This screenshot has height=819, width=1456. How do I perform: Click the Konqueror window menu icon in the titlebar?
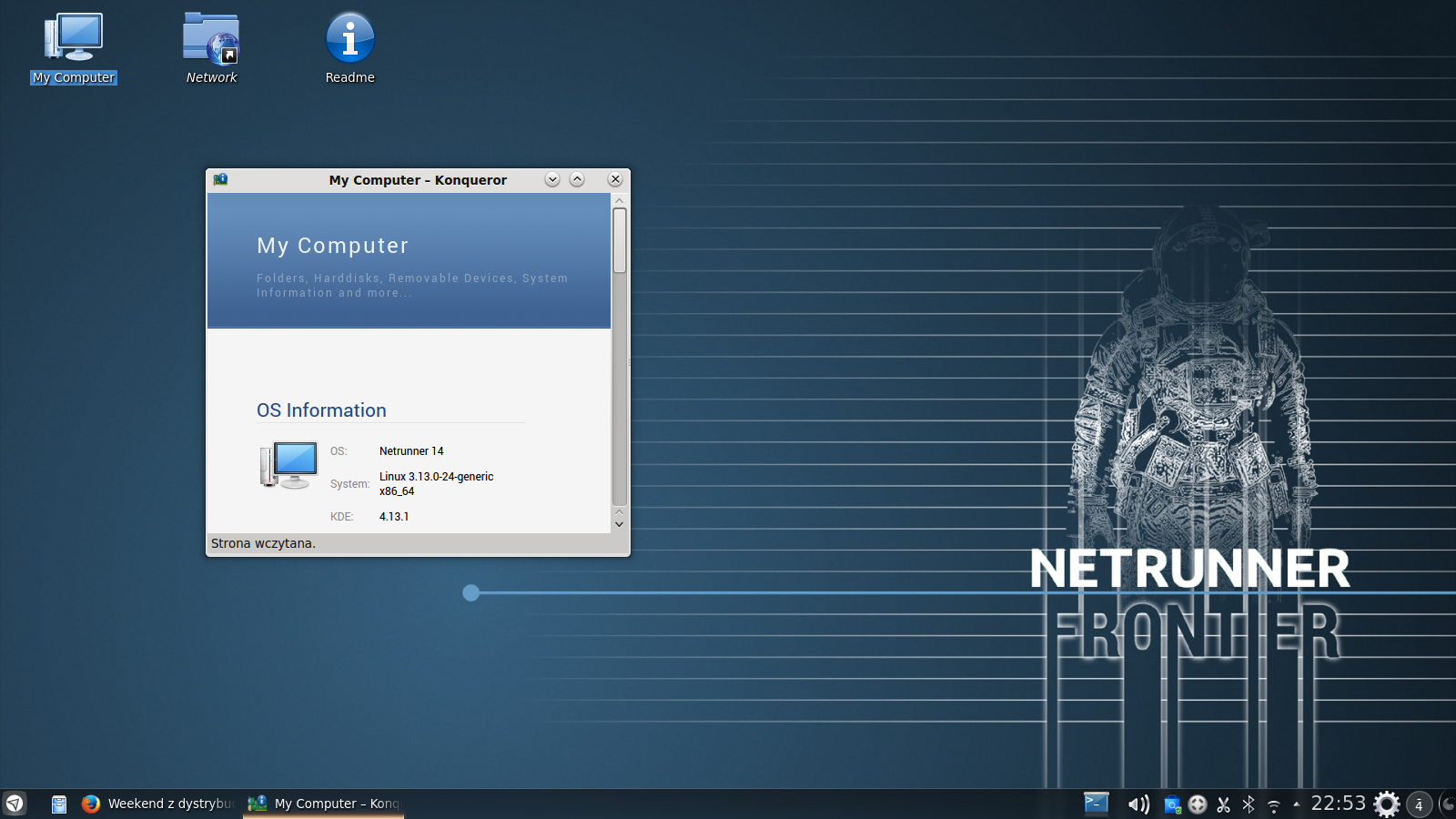coord(220,179)
